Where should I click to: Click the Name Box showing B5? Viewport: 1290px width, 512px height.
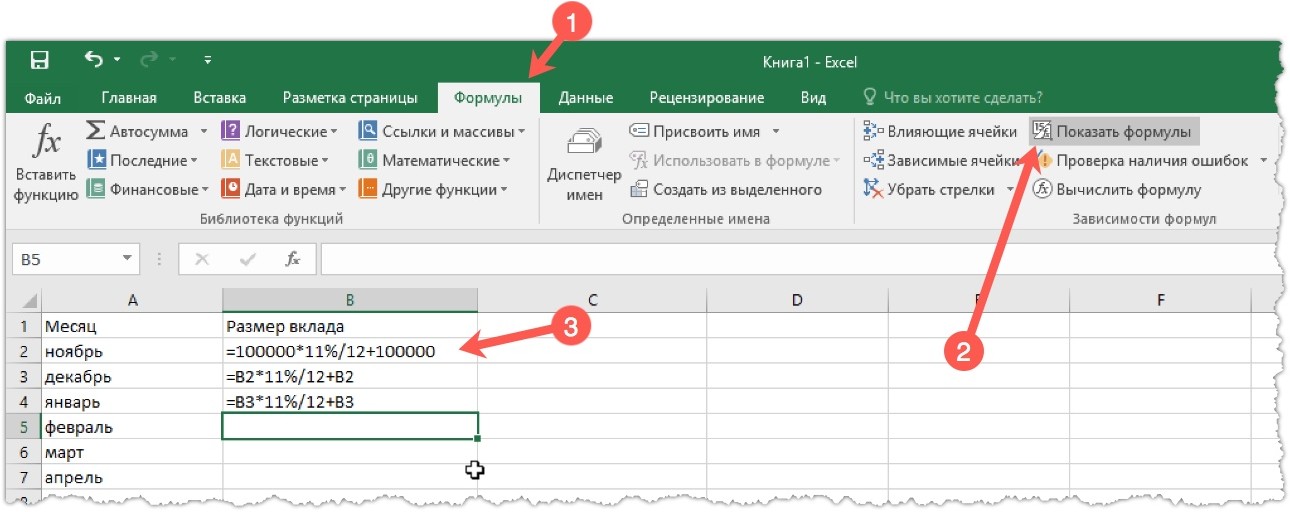coord(65,259)
